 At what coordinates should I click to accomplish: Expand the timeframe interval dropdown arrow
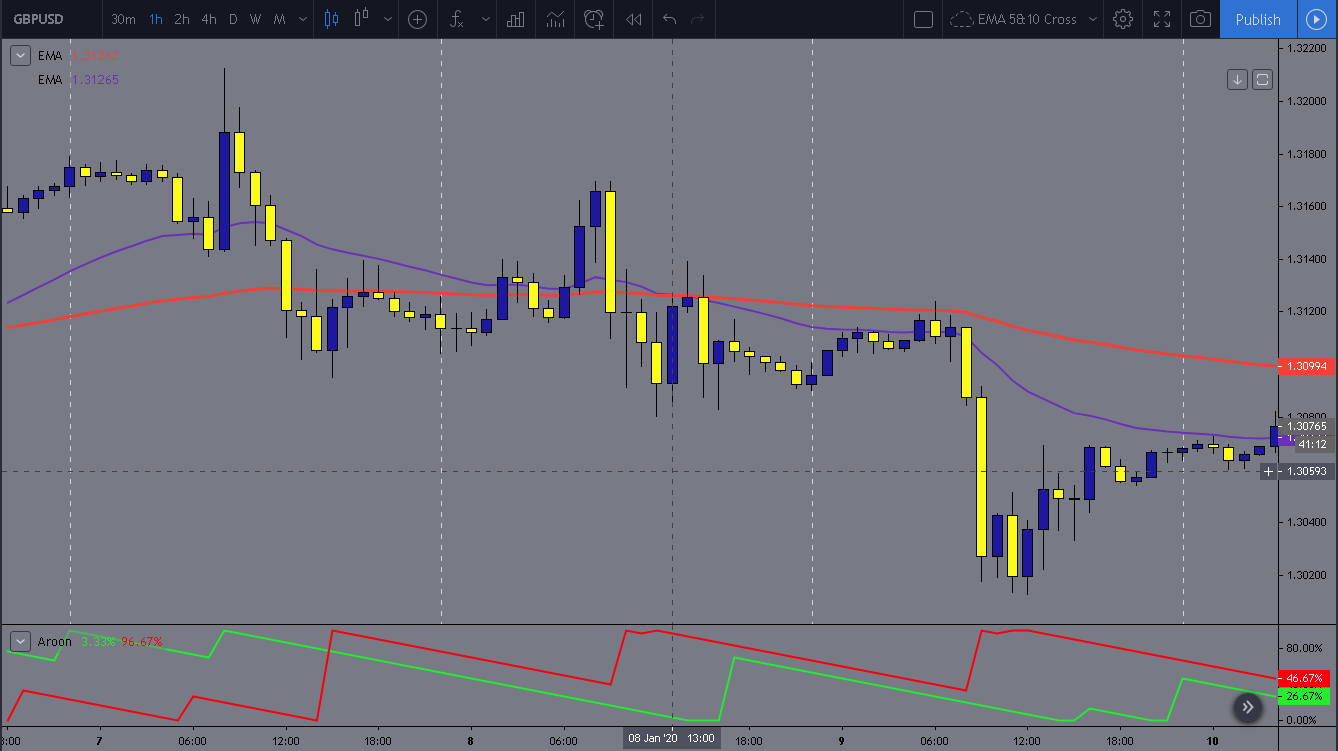point(303,19)
